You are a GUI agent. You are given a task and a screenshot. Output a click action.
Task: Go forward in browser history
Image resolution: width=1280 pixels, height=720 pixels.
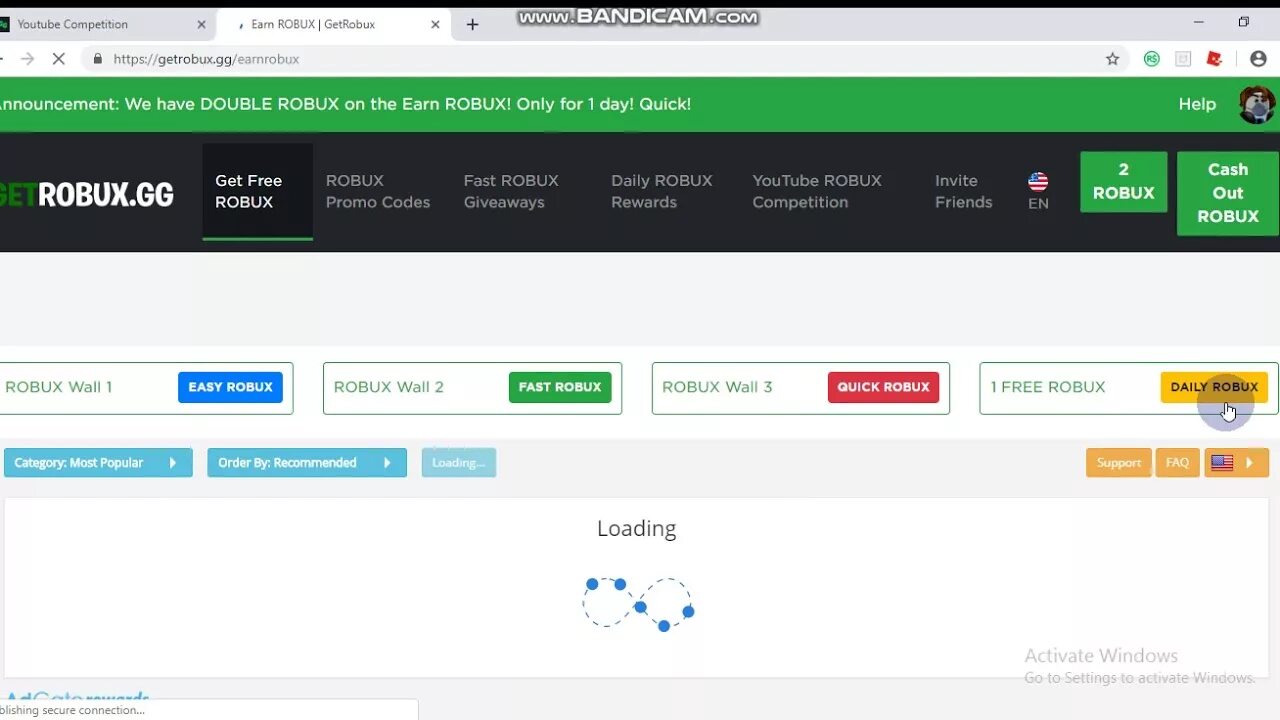pos(27,59)
